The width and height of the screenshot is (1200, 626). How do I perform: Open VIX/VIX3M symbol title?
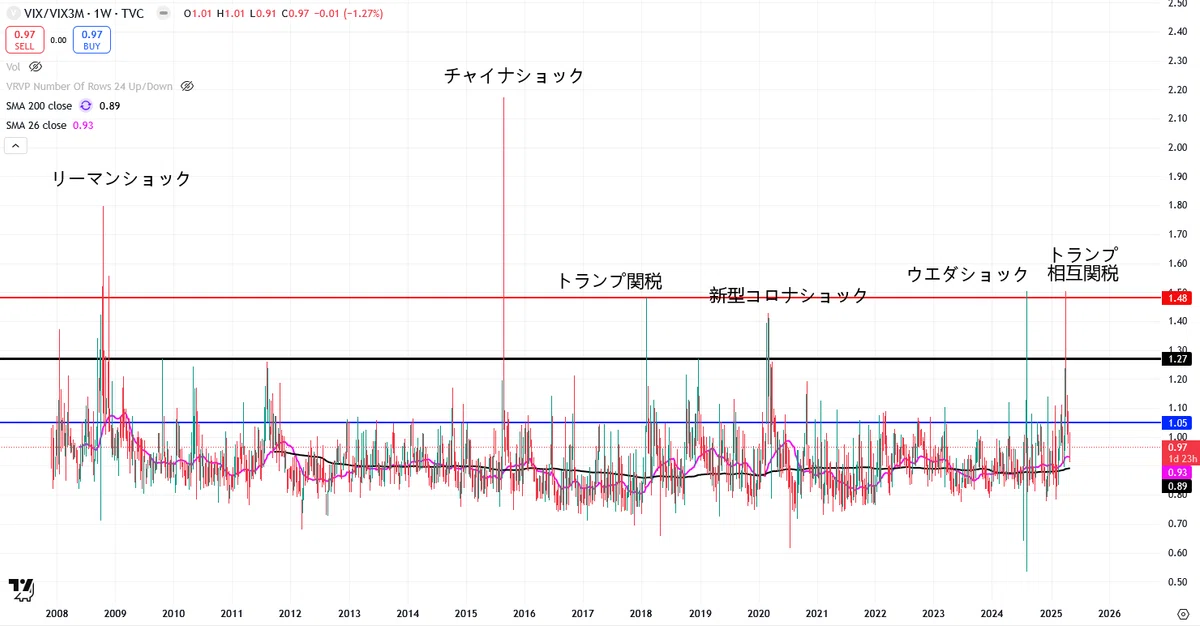[86, 15]
